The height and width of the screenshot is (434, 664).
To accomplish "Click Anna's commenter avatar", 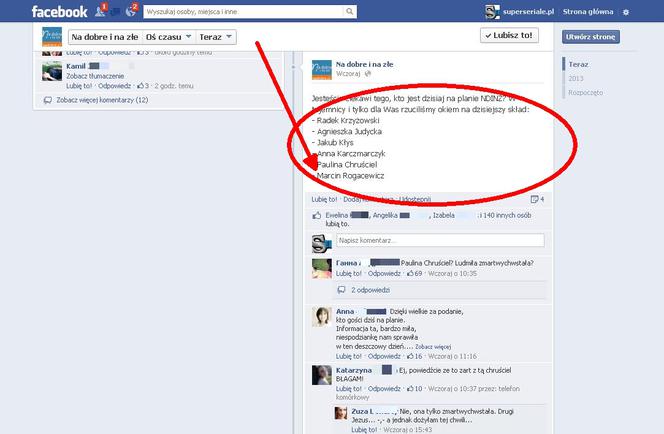I will click(322, 317).
